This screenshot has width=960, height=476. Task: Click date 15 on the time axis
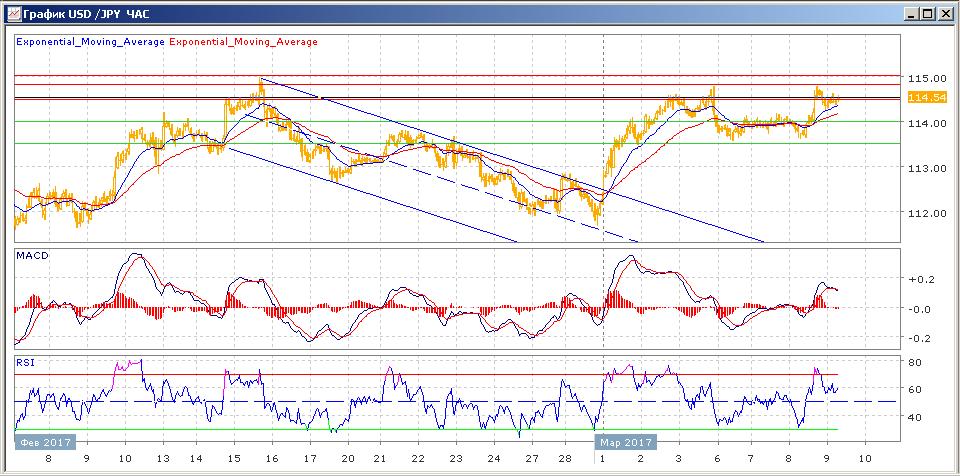235,461
